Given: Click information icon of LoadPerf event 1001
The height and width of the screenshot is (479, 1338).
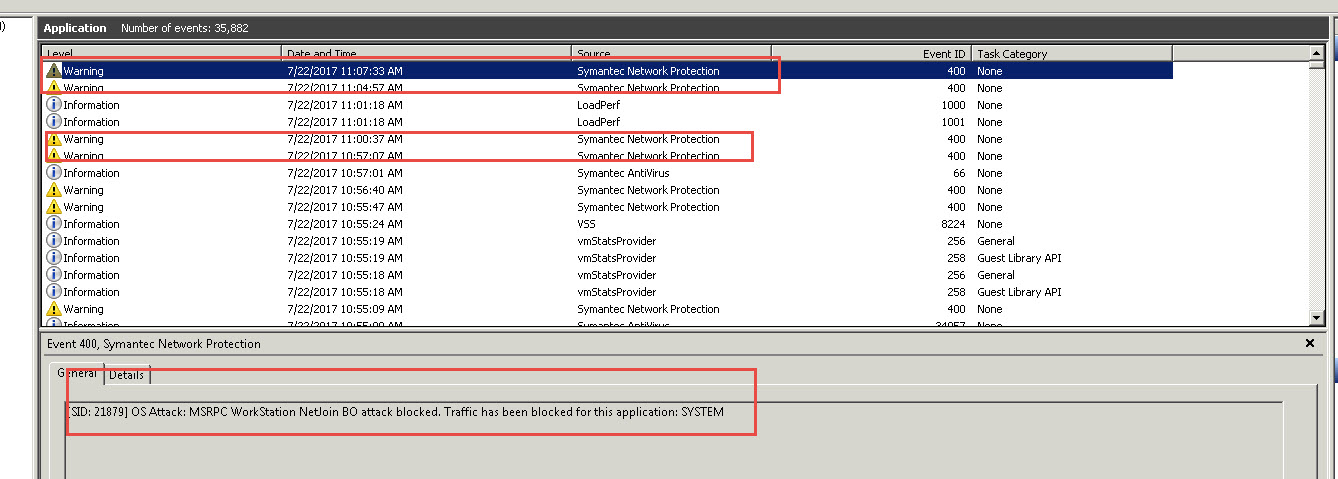Looking at the screenshot, I should (x=54, y=122).
